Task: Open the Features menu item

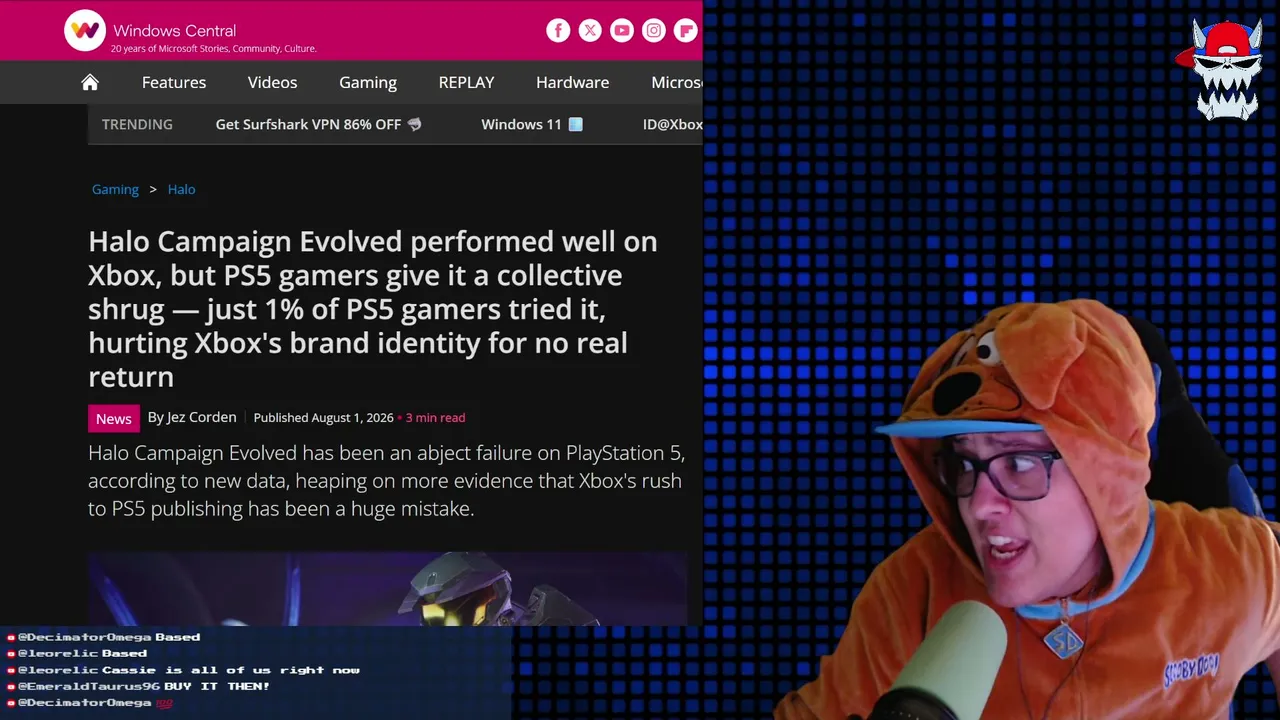Action: [174, 82]
